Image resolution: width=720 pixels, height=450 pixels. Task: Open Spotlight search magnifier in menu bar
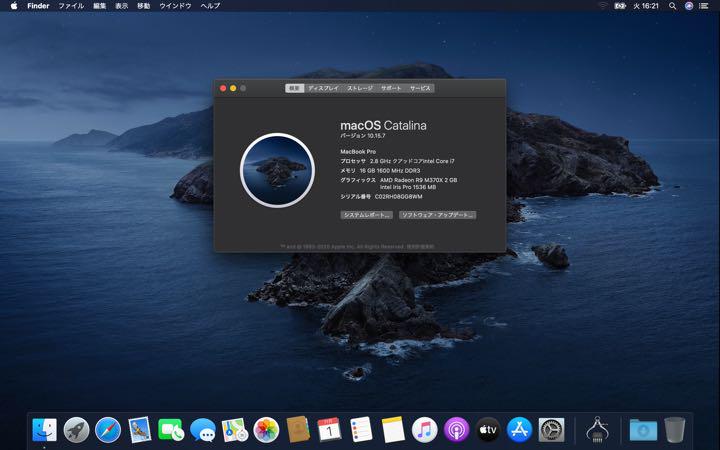(x=672, y=6)
